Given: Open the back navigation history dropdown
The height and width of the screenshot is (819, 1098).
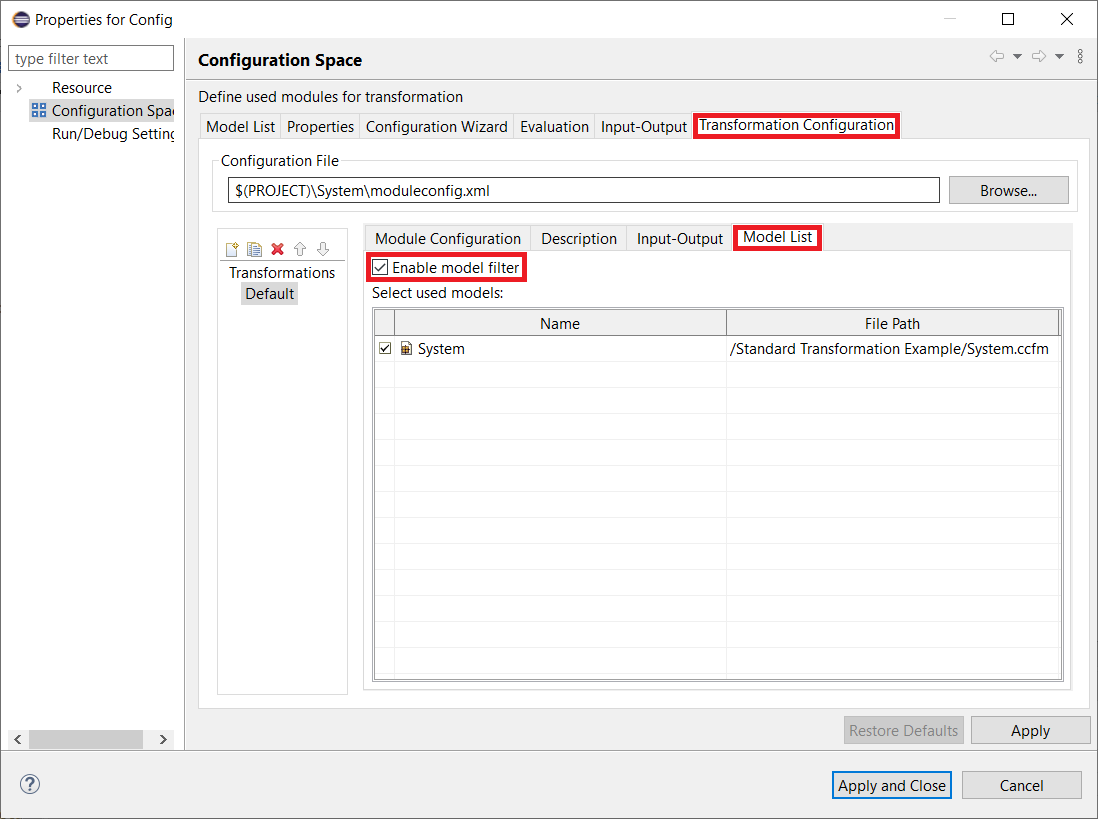Looking at the screenshot, I should 1016,56.
